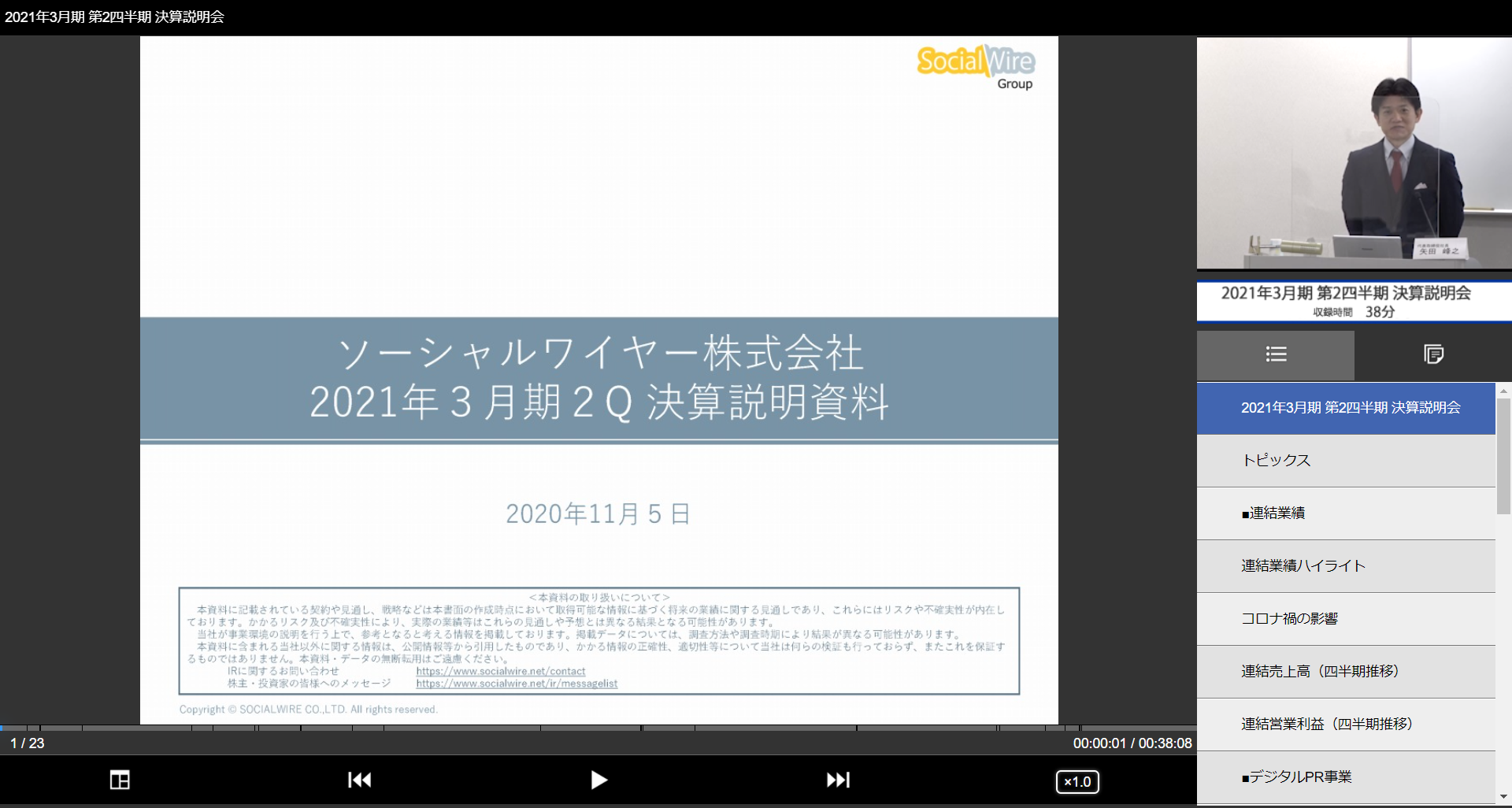This screenshot has width=1512, height=808.
Task: Select chapter 2021年3月期 第2四半期 決算説明会
Action: click(1346, 408)
